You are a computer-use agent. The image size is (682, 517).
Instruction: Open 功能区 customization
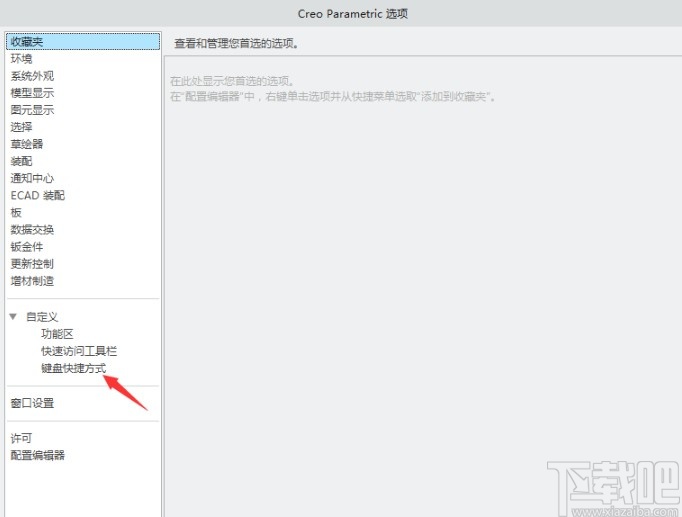(x=57, y=334)
